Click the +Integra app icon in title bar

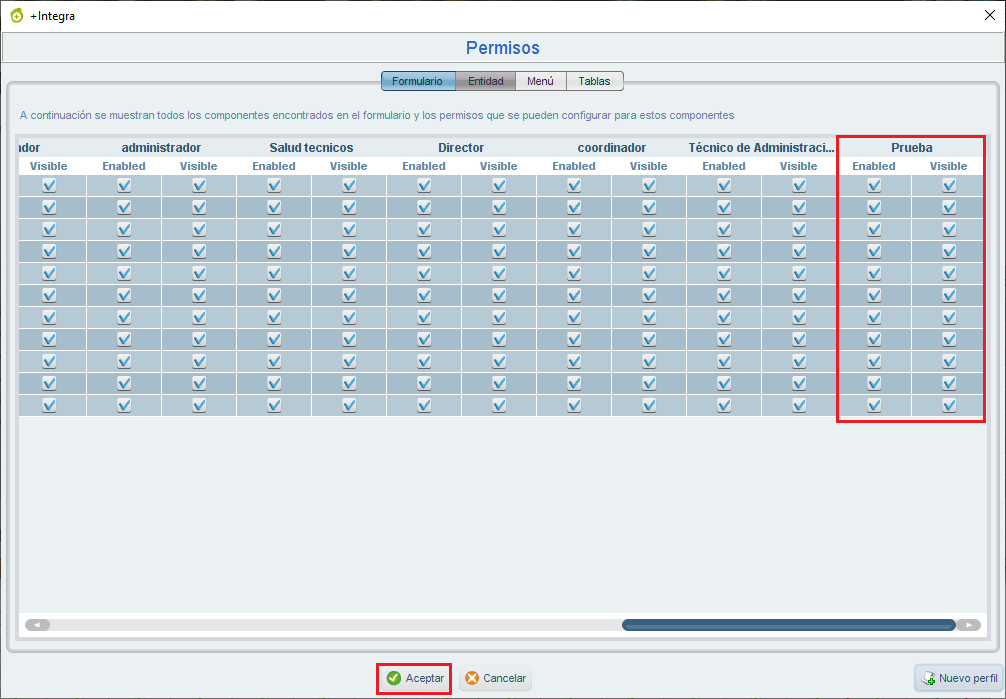click(17, 16)
